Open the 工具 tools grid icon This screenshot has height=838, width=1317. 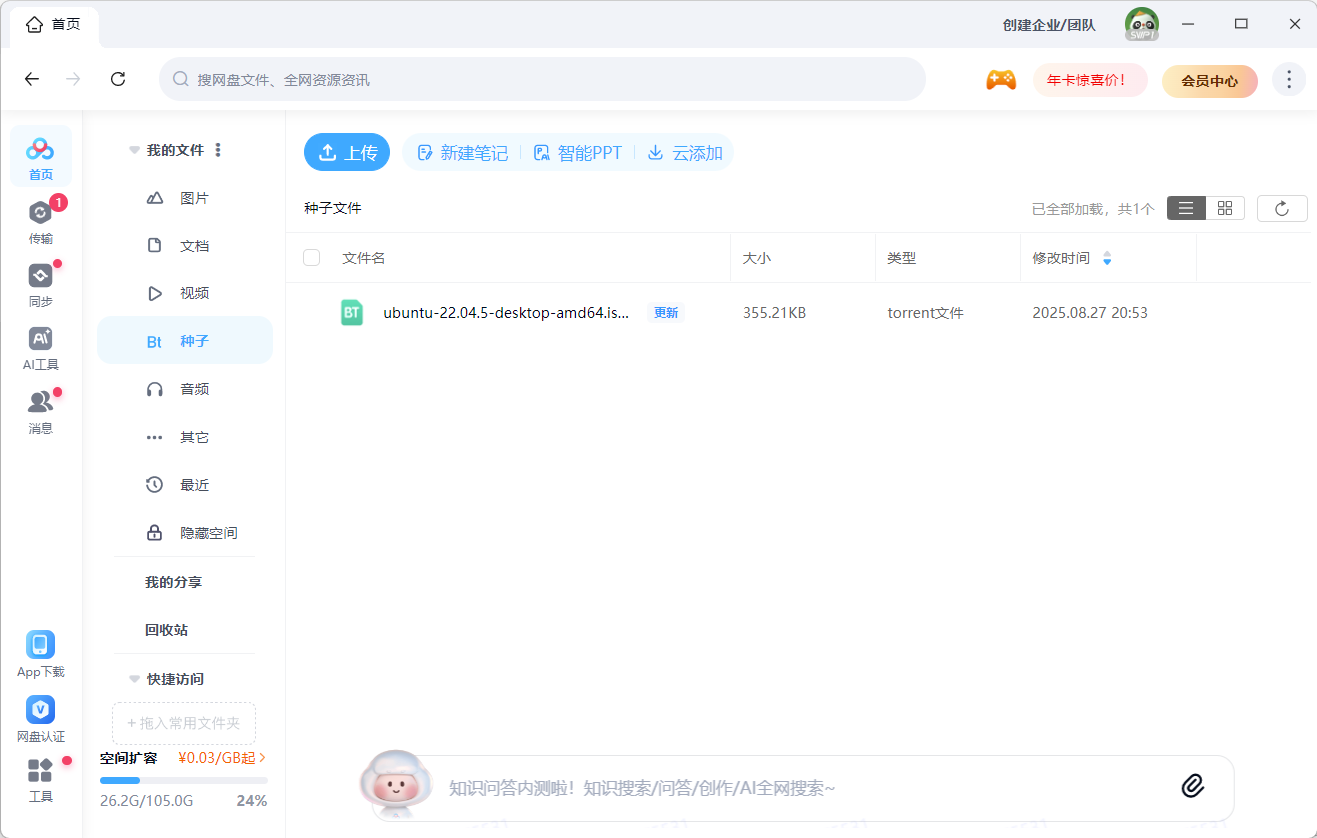tap(40, 780)
